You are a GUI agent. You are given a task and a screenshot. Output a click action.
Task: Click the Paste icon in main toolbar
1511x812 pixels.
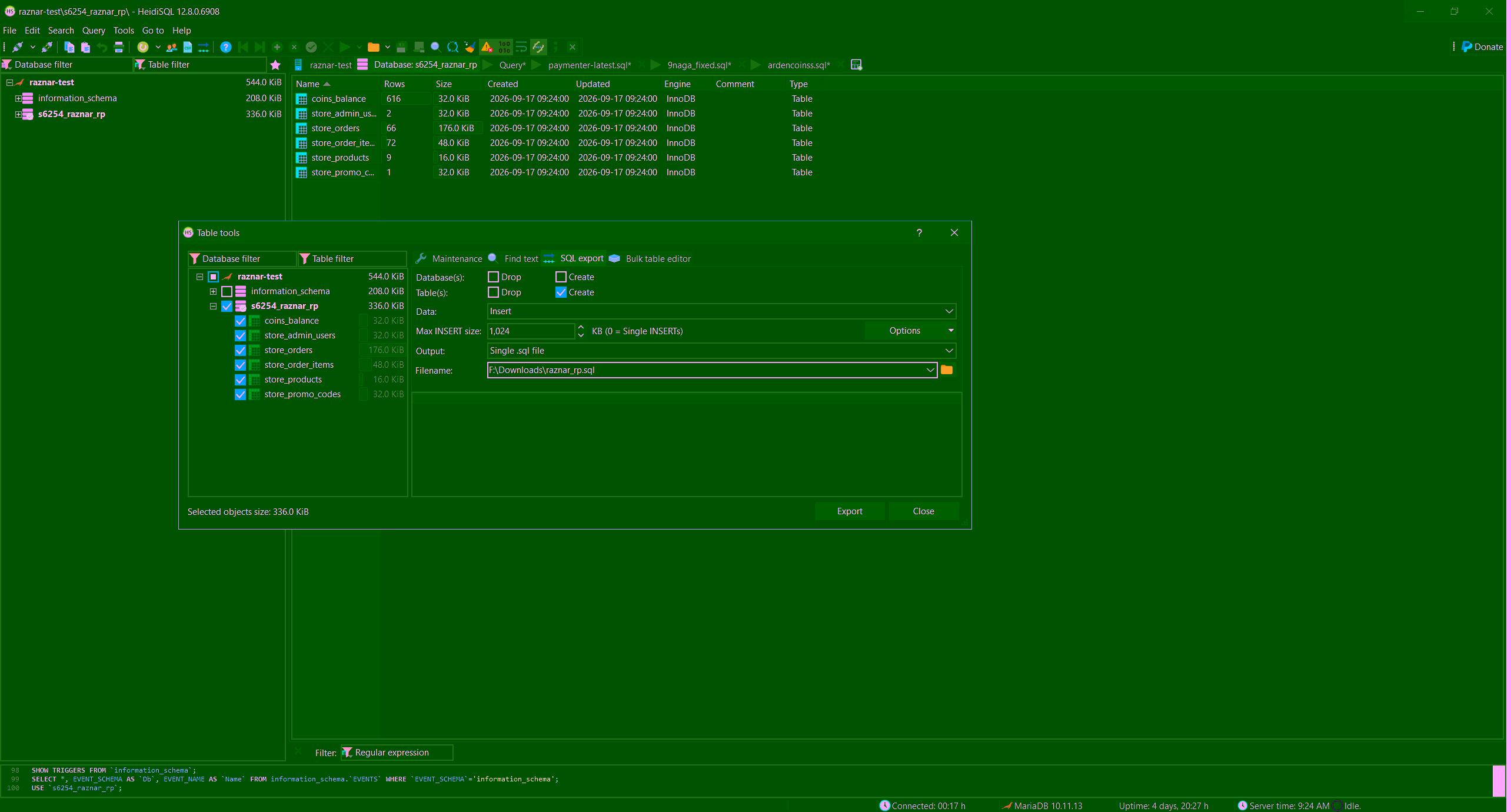(86, 47)
